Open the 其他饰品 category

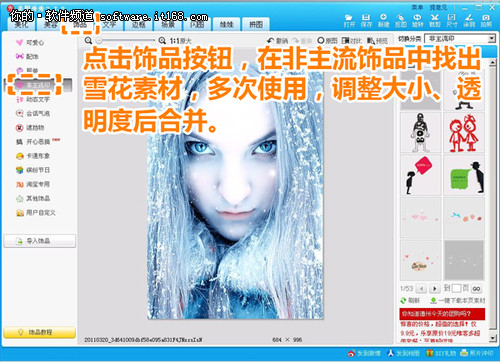coord(33,198)
